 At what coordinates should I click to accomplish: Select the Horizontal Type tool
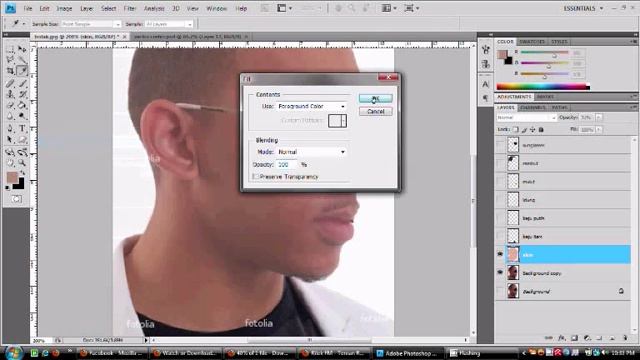coord(22,129)
